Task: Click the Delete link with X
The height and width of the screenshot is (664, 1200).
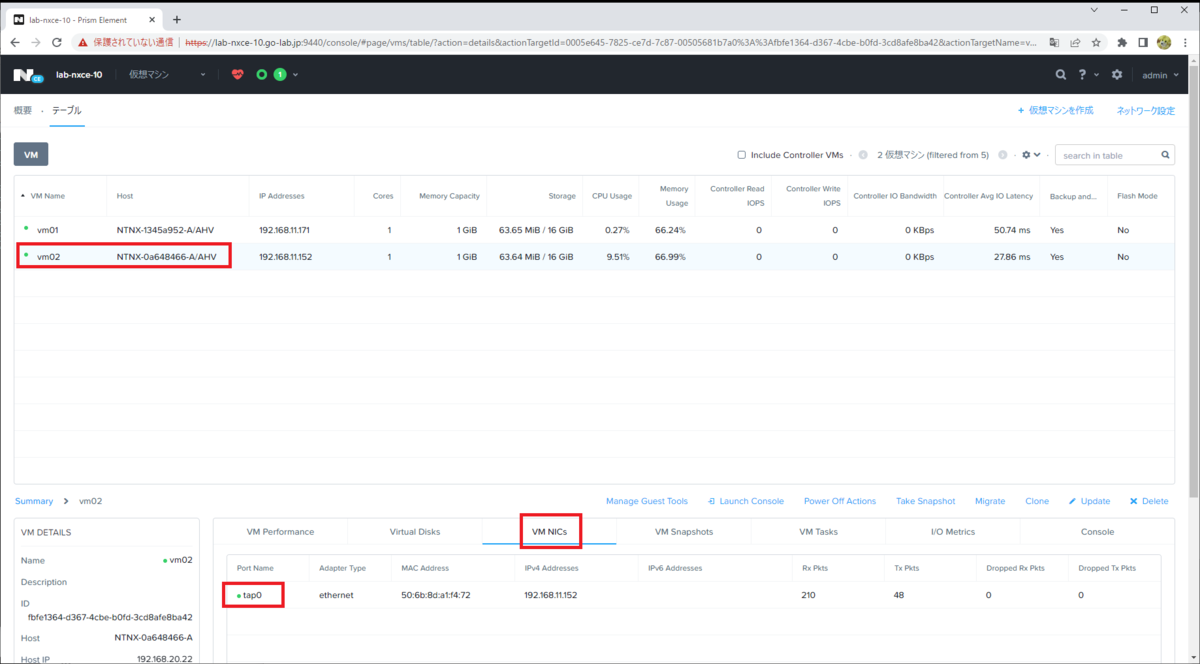Action: [1149, 501]
